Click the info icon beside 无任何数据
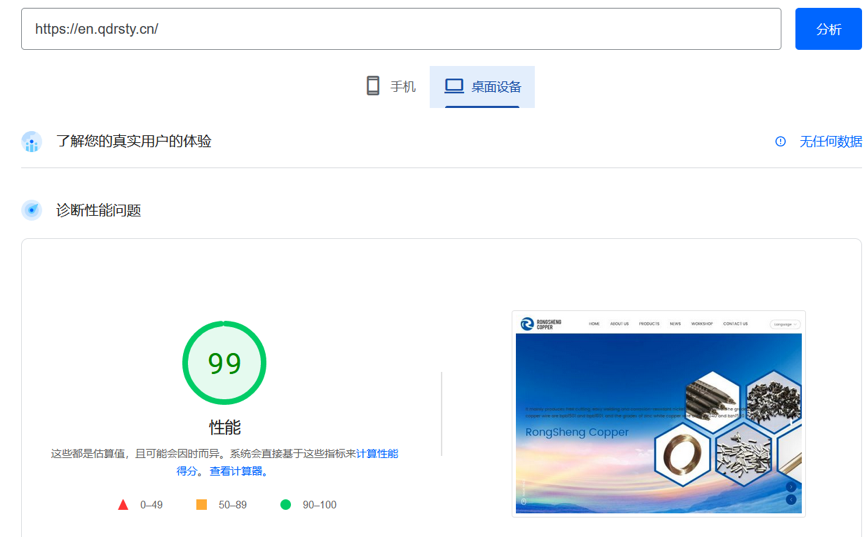Screen dimensions: 864x537 click(x=781, y=142)
